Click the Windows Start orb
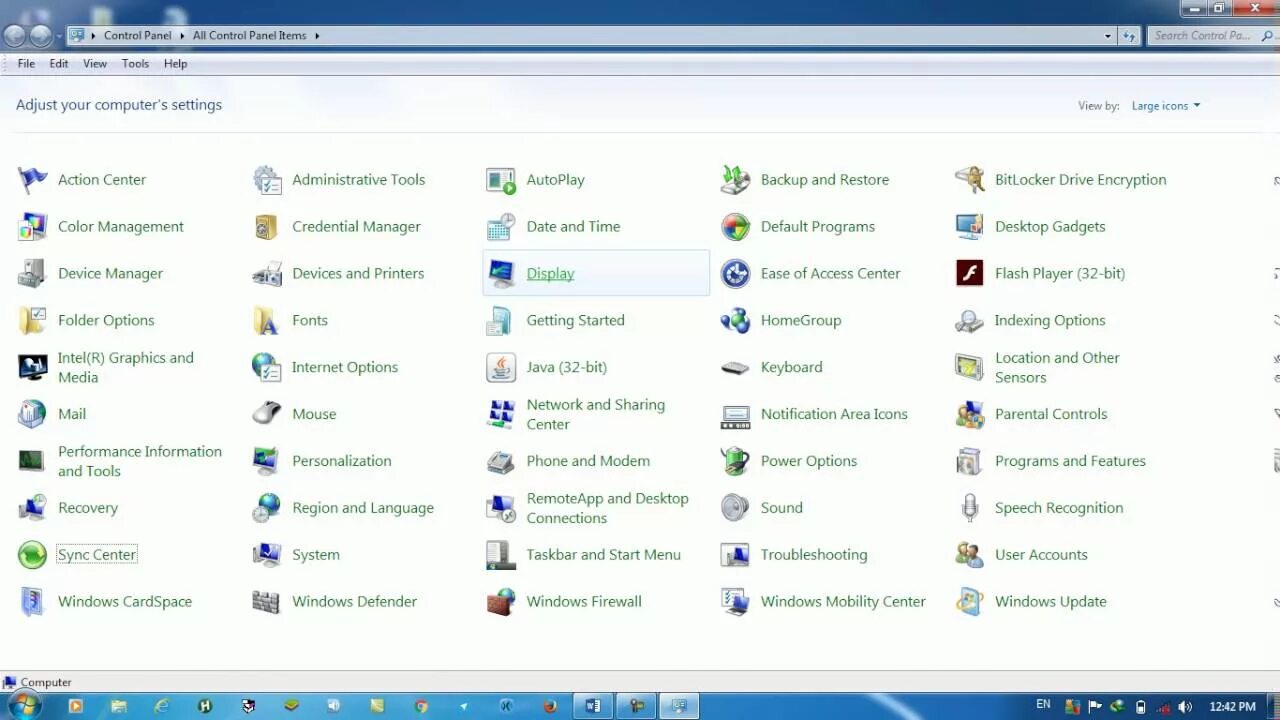Image resolution: width=1280 pixels, height=720 pixels. point(22,706)
